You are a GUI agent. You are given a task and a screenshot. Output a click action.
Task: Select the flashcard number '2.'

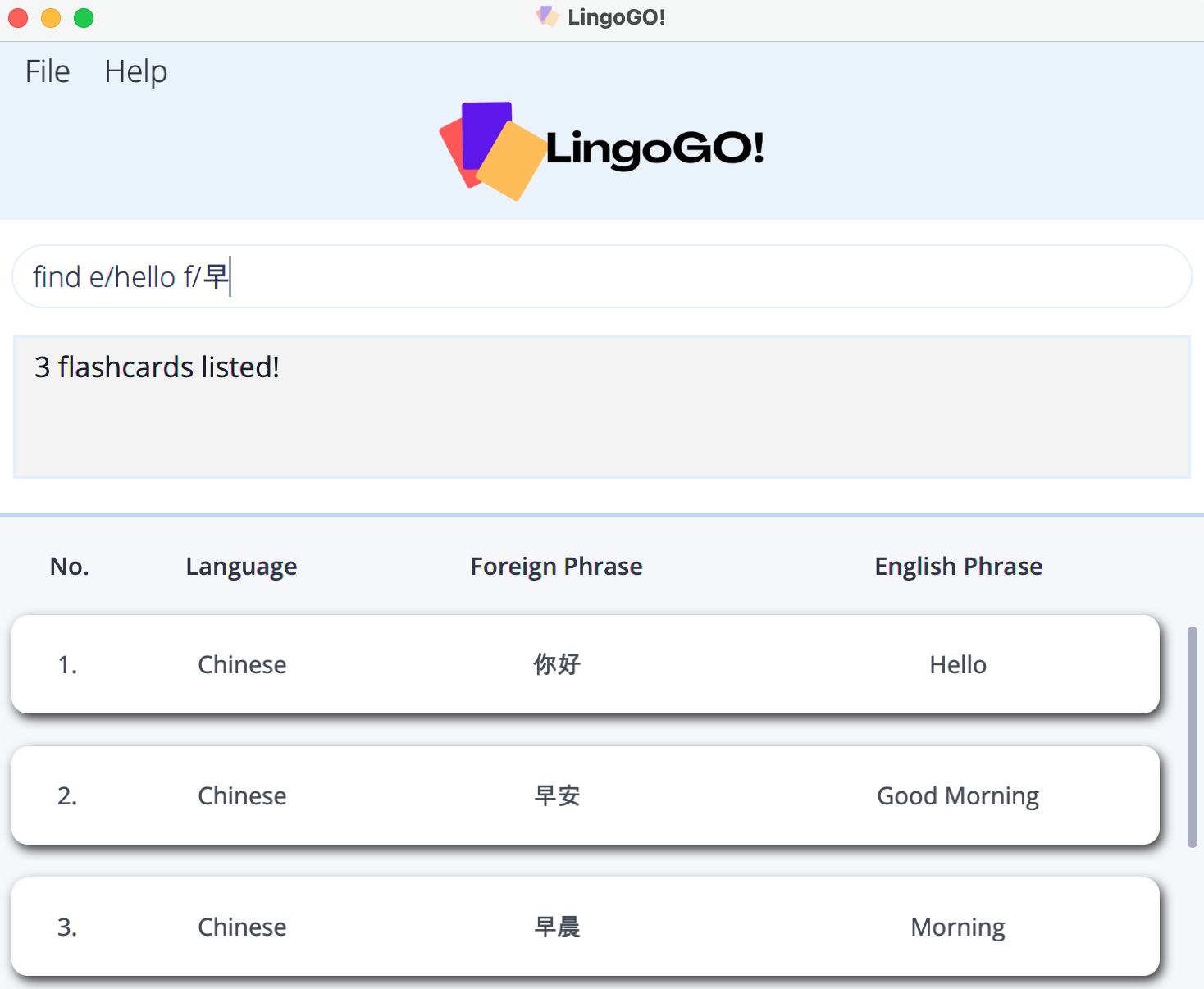(x=67, y=796)
